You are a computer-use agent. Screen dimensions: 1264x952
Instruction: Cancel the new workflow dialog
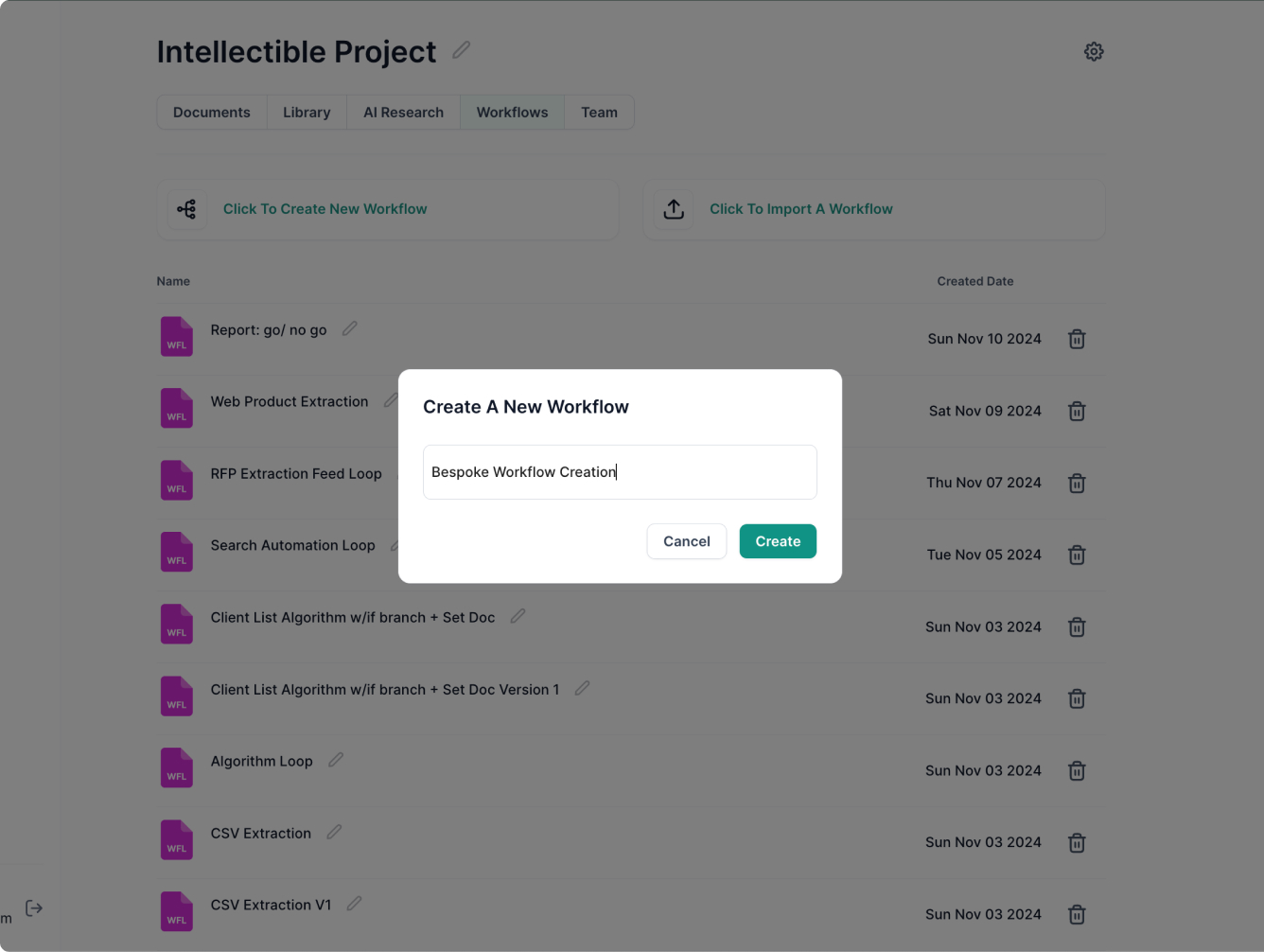point(686,541)
